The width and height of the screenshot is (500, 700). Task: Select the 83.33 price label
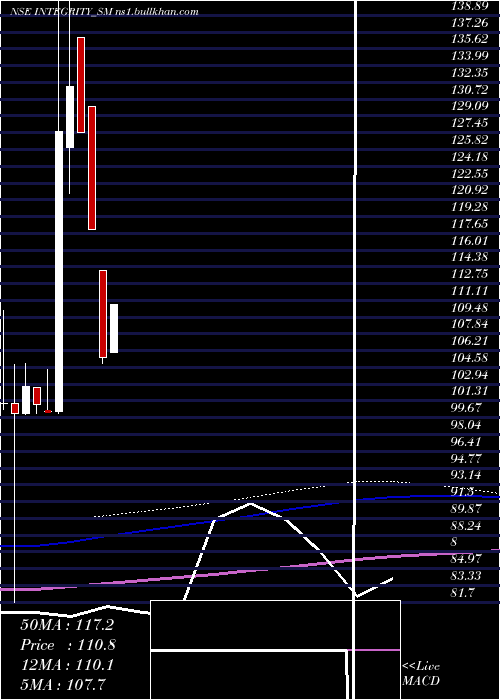467,576
